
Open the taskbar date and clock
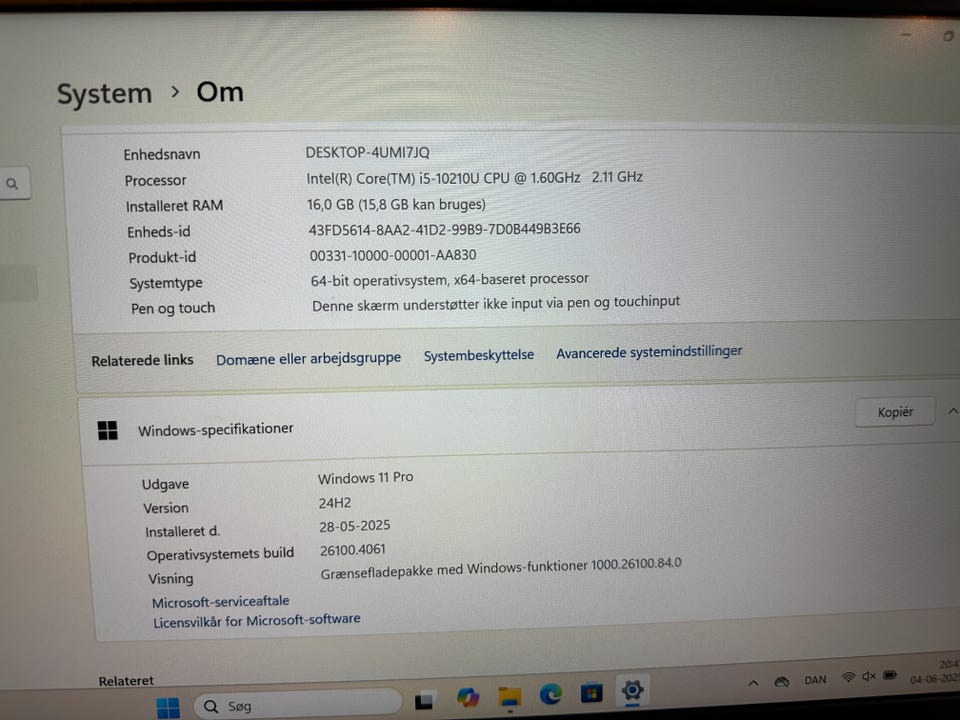click(935, 671)
